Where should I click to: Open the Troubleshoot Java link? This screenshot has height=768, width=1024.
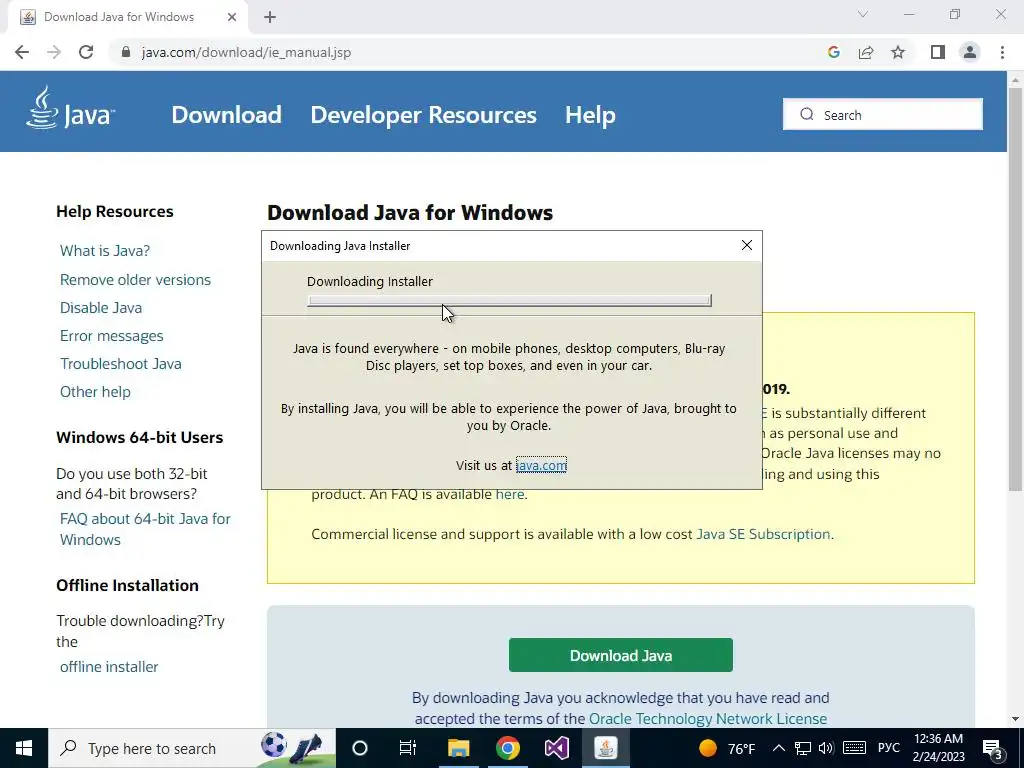pos(121,364)
